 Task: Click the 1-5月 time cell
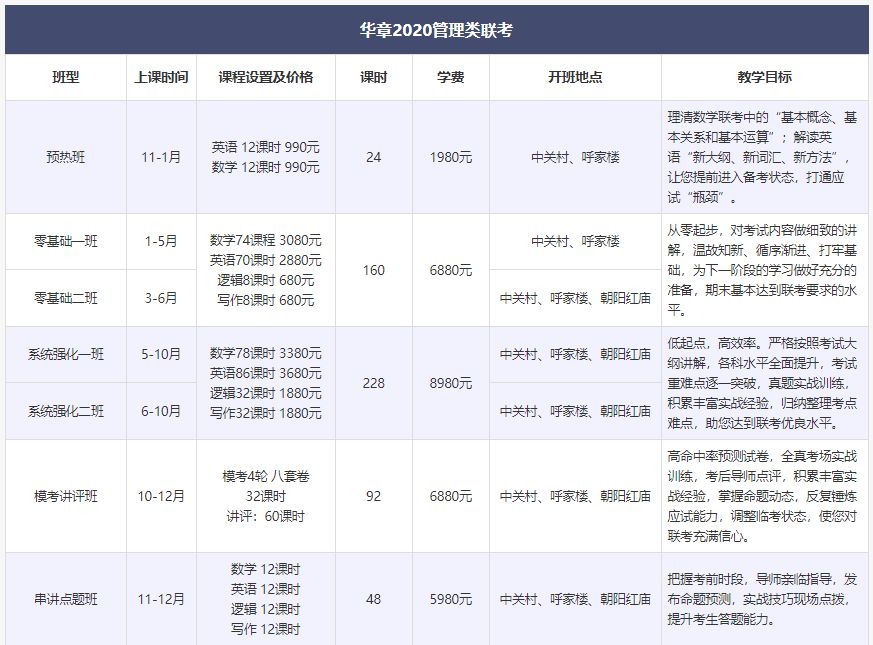161,241
